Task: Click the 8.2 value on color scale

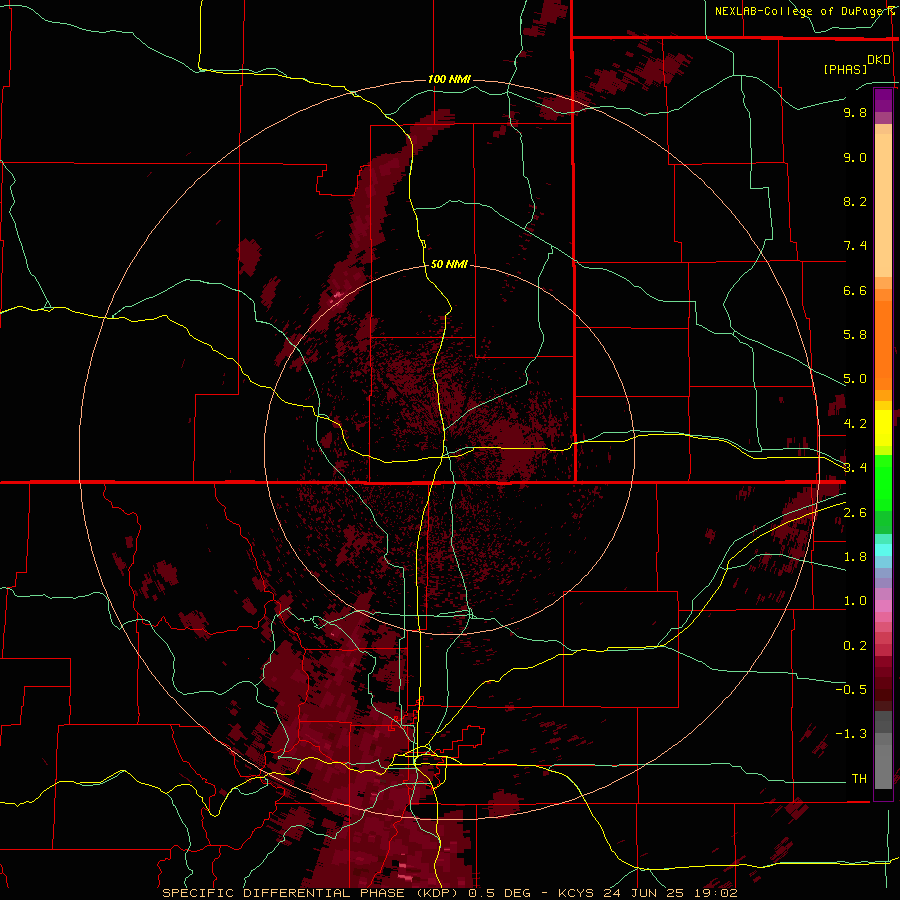Action: click(x=855, y=201)
